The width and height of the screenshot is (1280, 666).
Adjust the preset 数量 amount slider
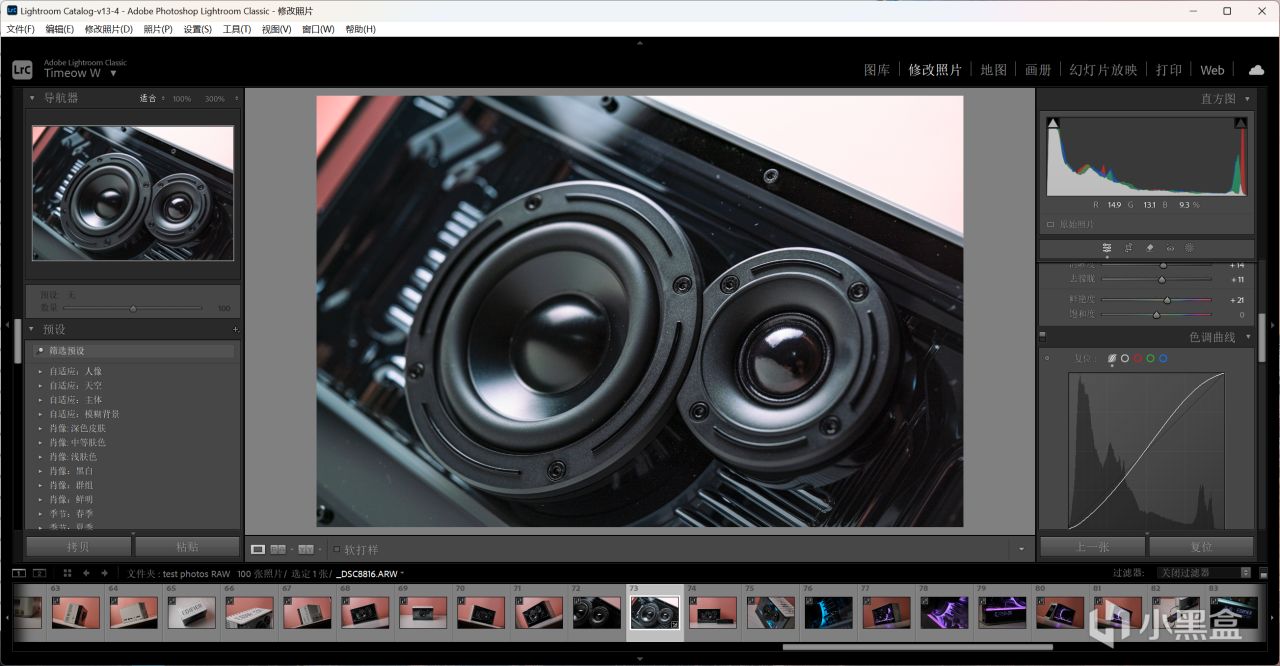coord(133,308)
